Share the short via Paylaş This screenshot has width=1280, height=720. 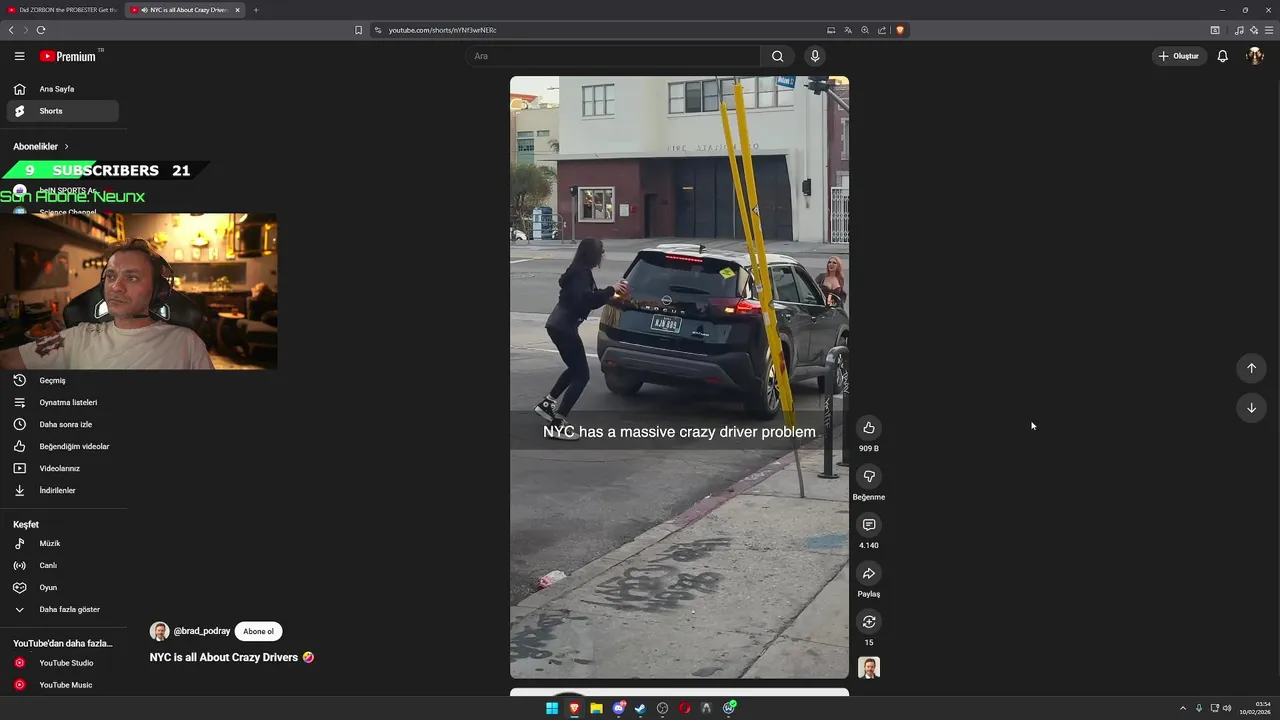tap(869, 573)
